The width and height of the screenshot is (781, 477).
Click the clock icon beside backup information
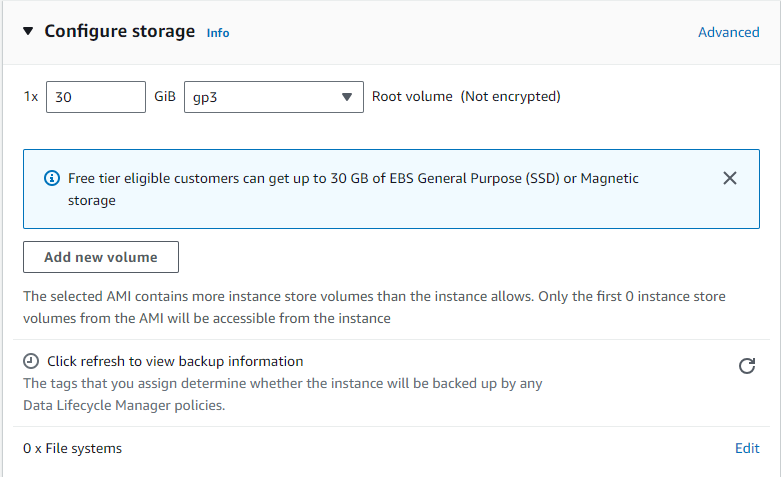tap(32, 361)
